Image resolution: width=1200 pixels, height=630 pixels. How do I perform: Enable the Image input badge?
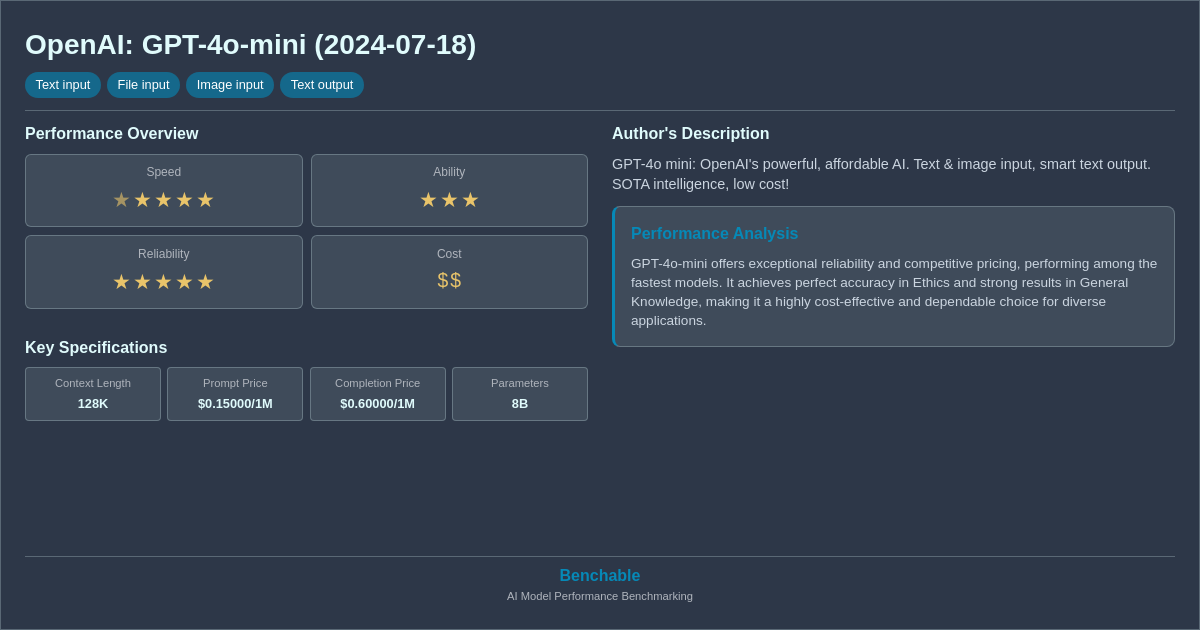[230, 85]
